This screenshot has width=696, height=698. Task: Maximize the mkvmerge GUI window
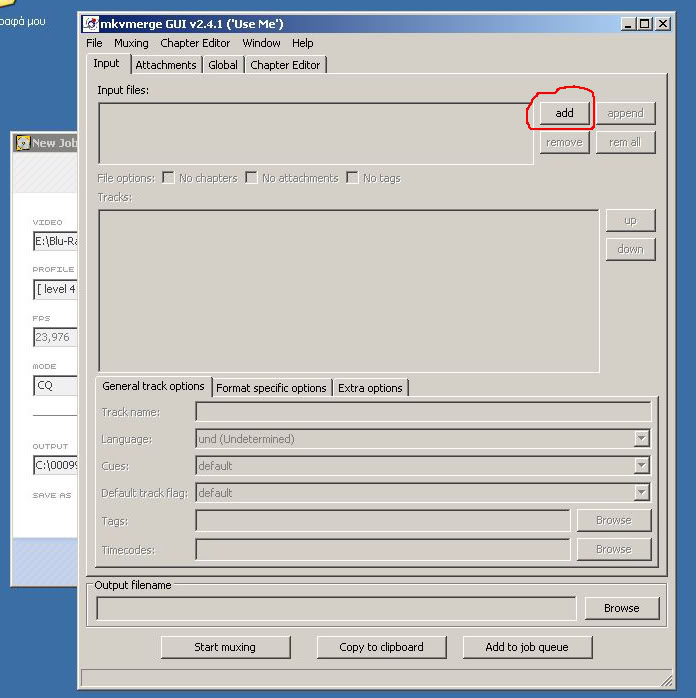[645, 24]
